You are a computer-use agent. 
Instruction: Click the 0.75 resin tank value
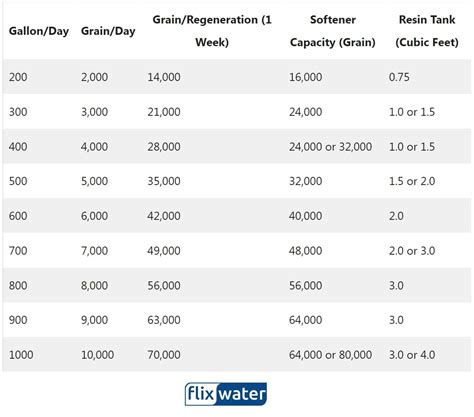[x=399, y=77]
